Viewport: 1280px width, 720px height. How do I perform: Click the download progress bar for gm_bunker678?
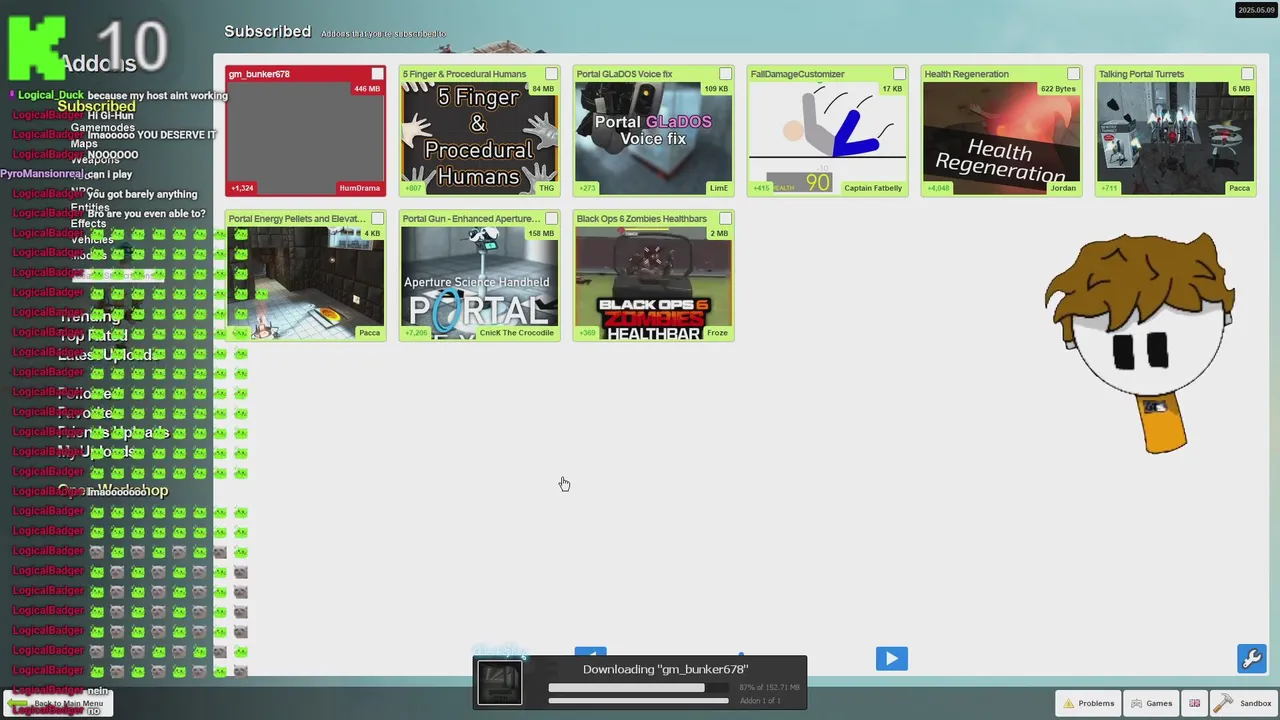click(638, 688)
